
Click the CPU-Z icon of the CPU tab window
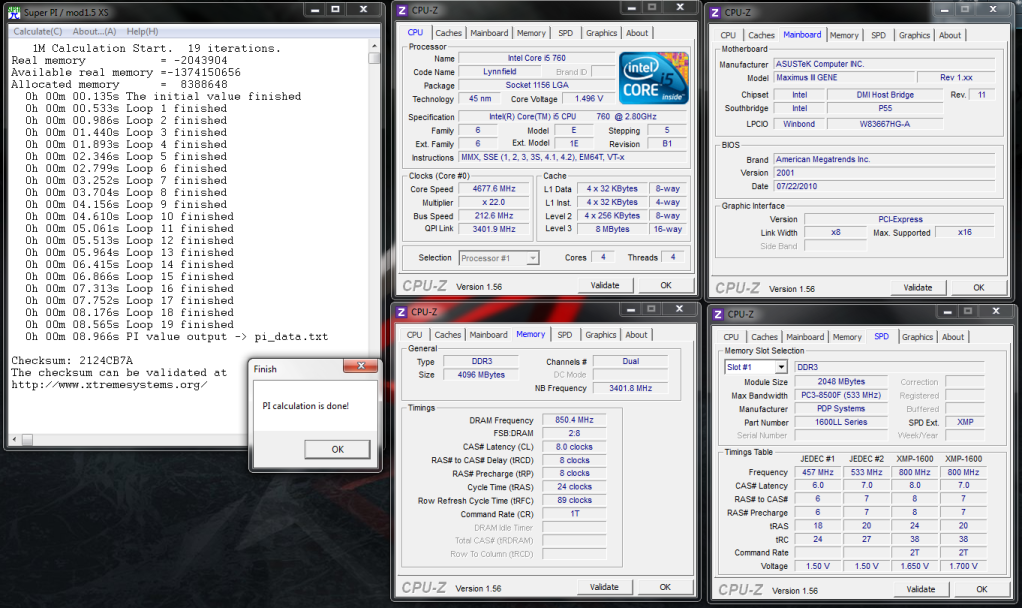tap(402, 10)
